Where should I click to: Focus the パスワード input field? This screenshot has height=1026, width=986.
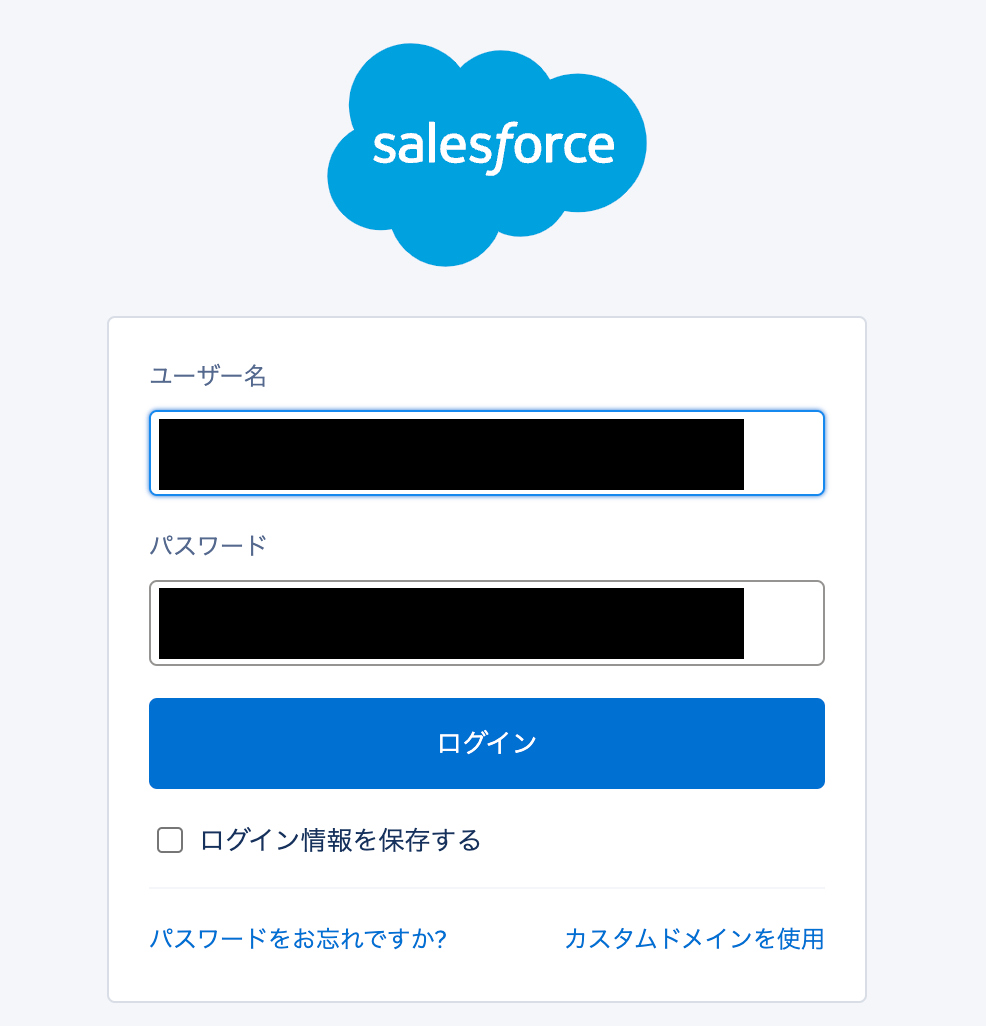point(486,623)
